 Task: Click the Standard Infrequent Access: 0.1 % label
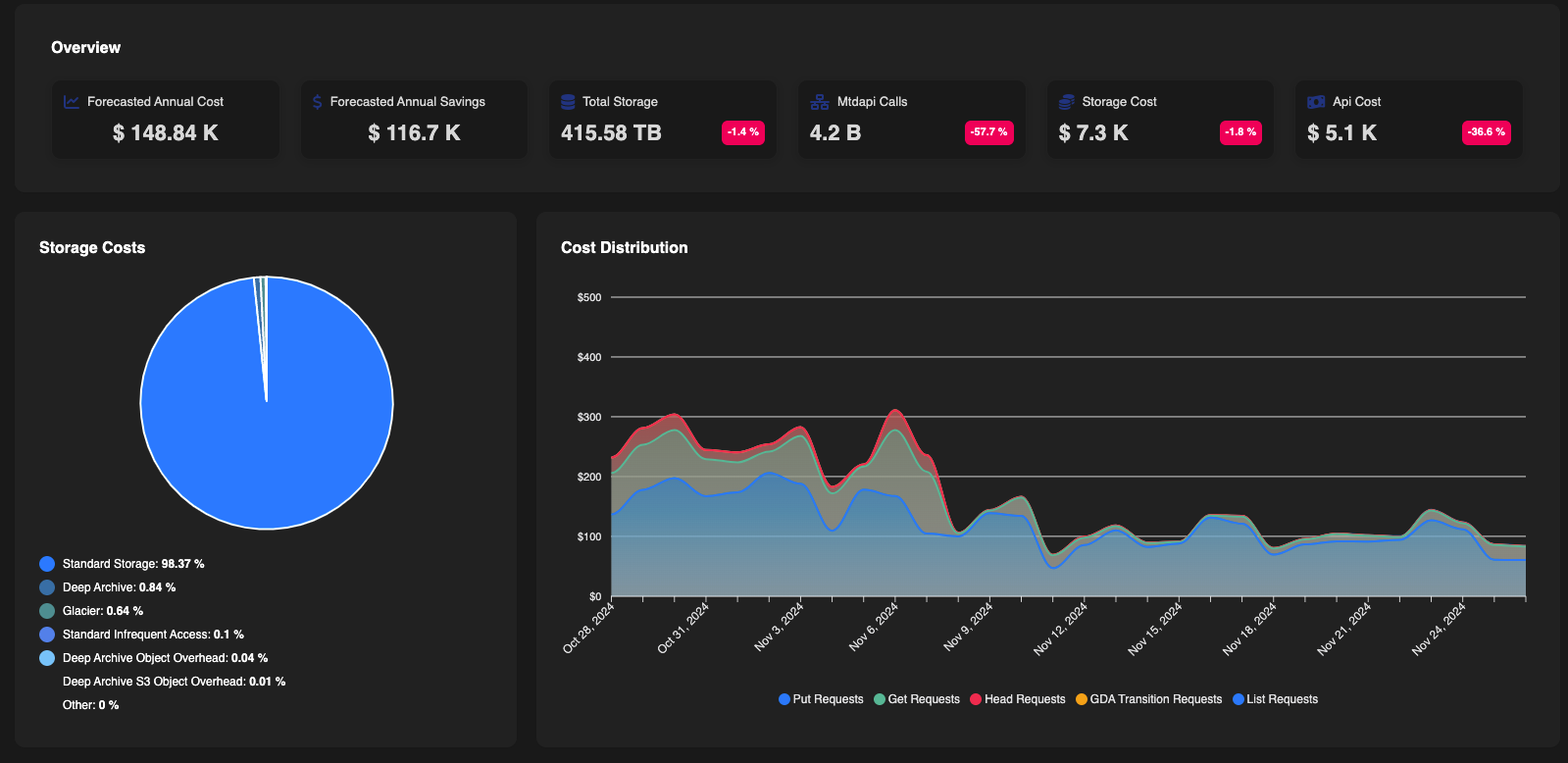(153, 635)
